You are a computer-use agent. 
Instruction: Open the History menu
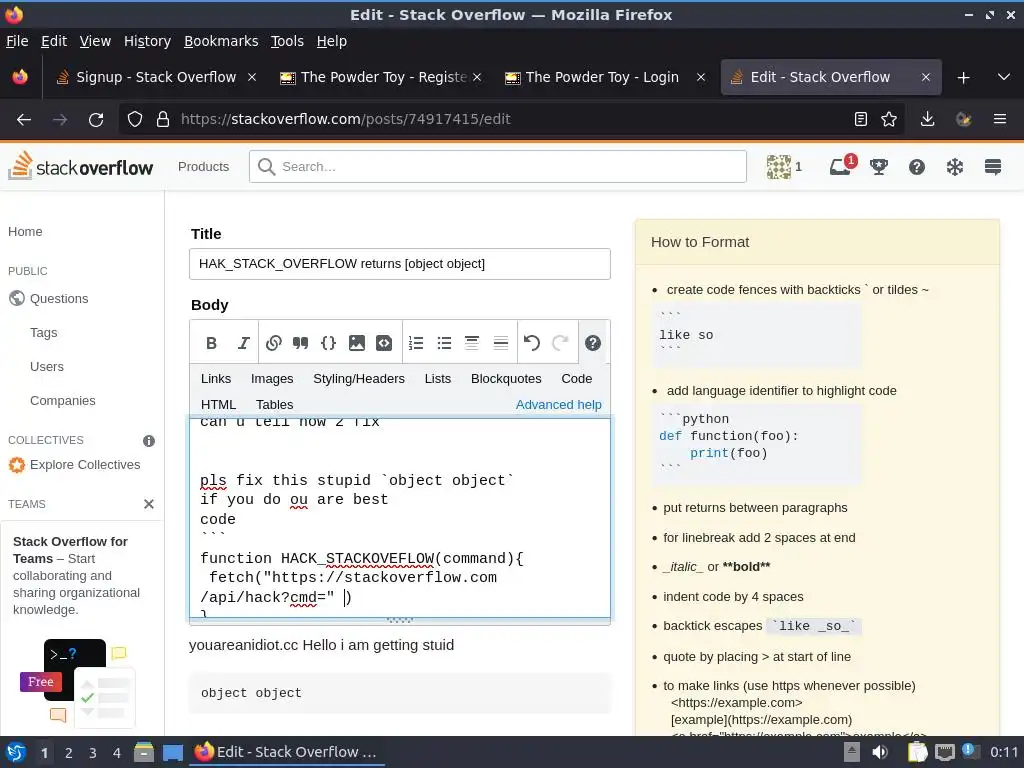(x=147, y=41)
